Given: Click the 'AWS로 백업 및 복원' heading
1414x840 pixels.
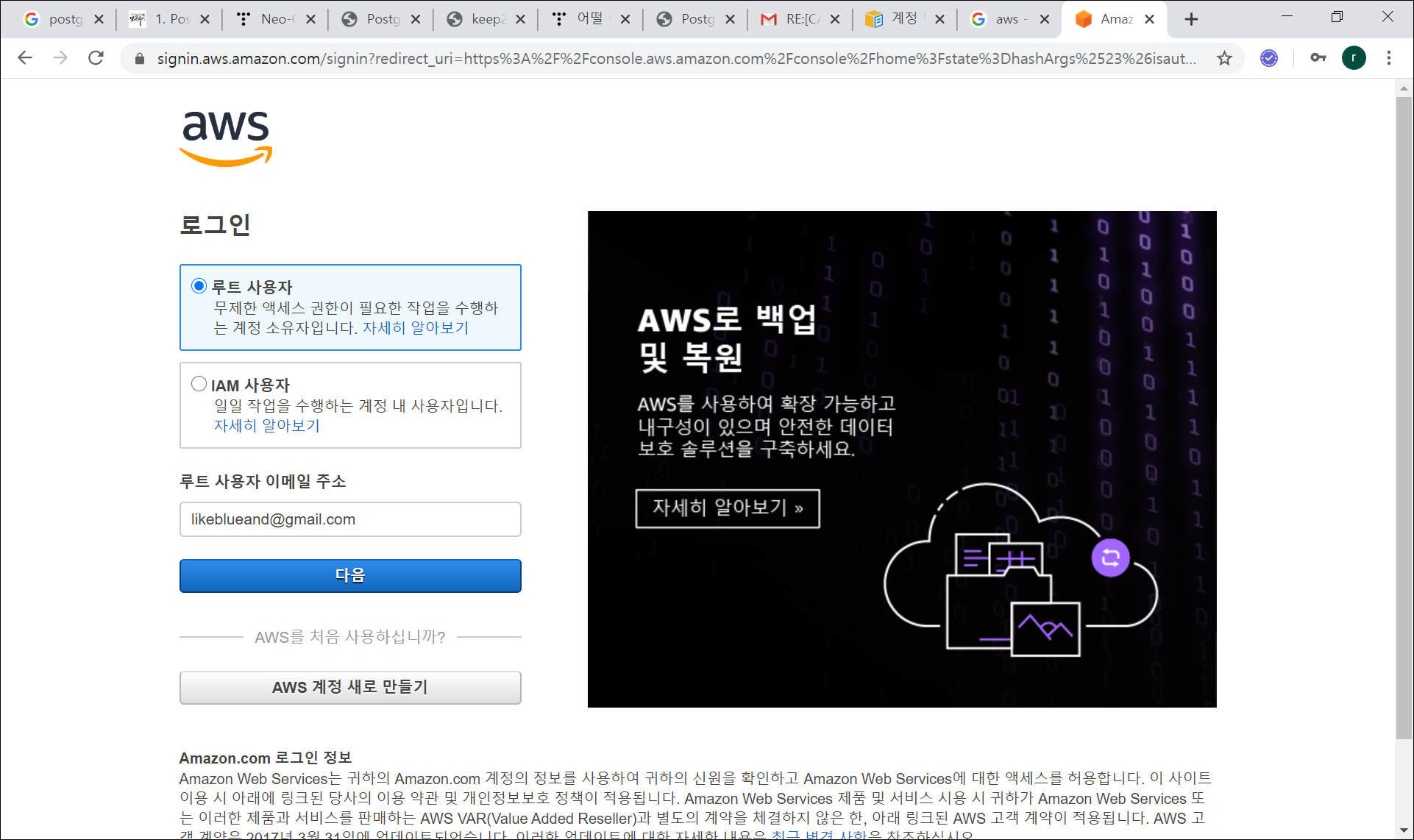Looking at the screenshot, I should click(x=727, y=338).
